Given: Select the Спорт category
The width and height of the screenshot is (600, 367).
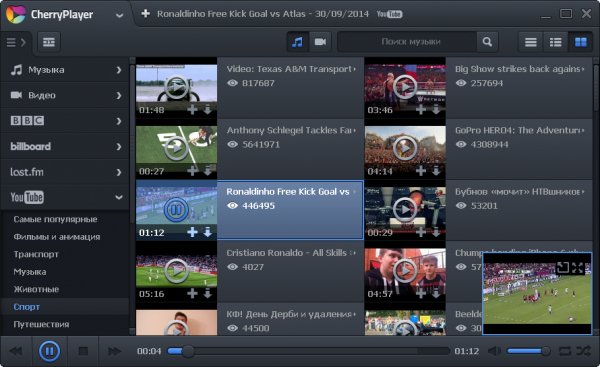Looking at the screenshot, I should click(x=26, y=307).
